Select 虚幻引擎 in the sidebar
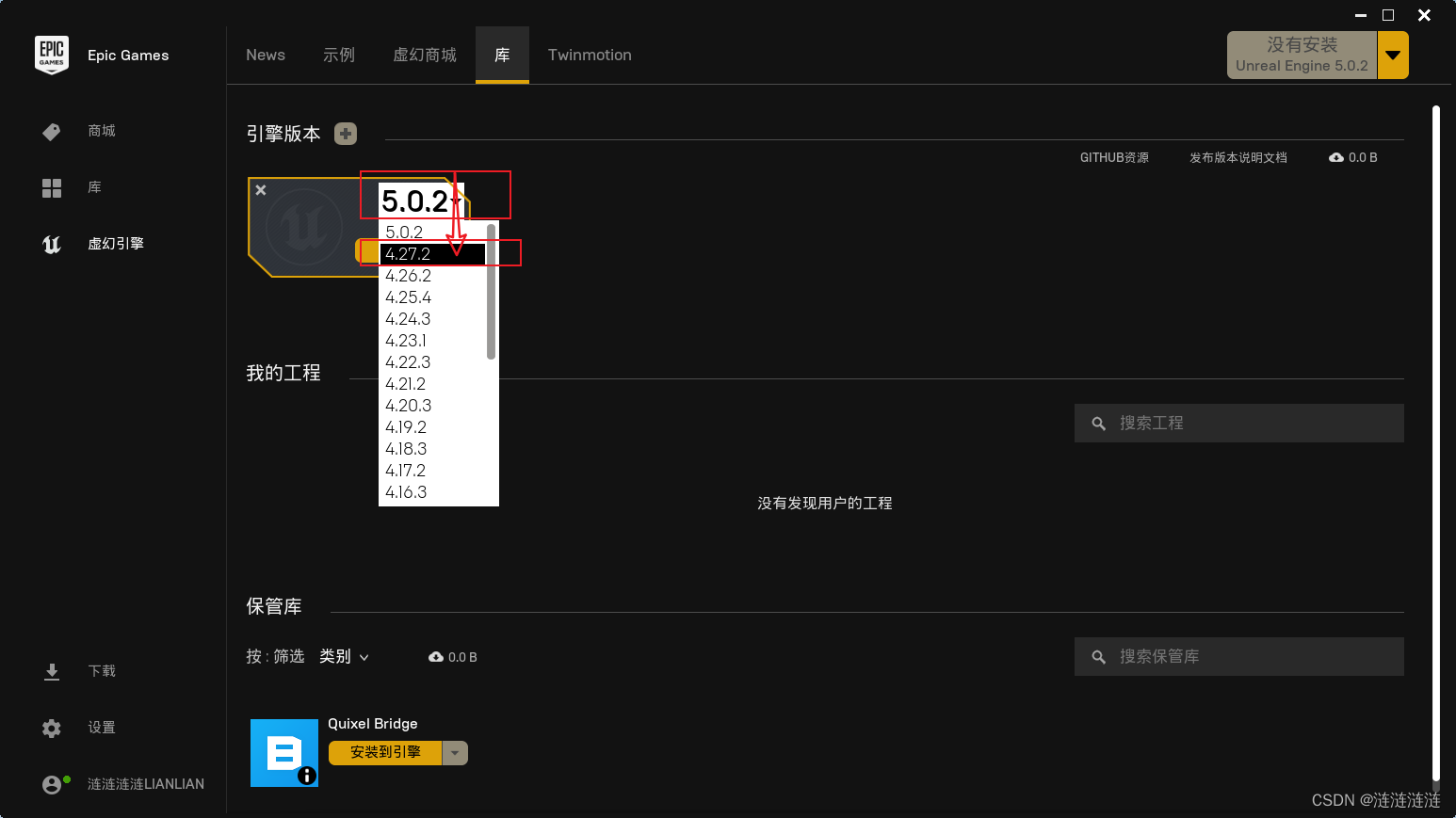Viewport: 1456px width, 818px height. [x=93, y=244]
